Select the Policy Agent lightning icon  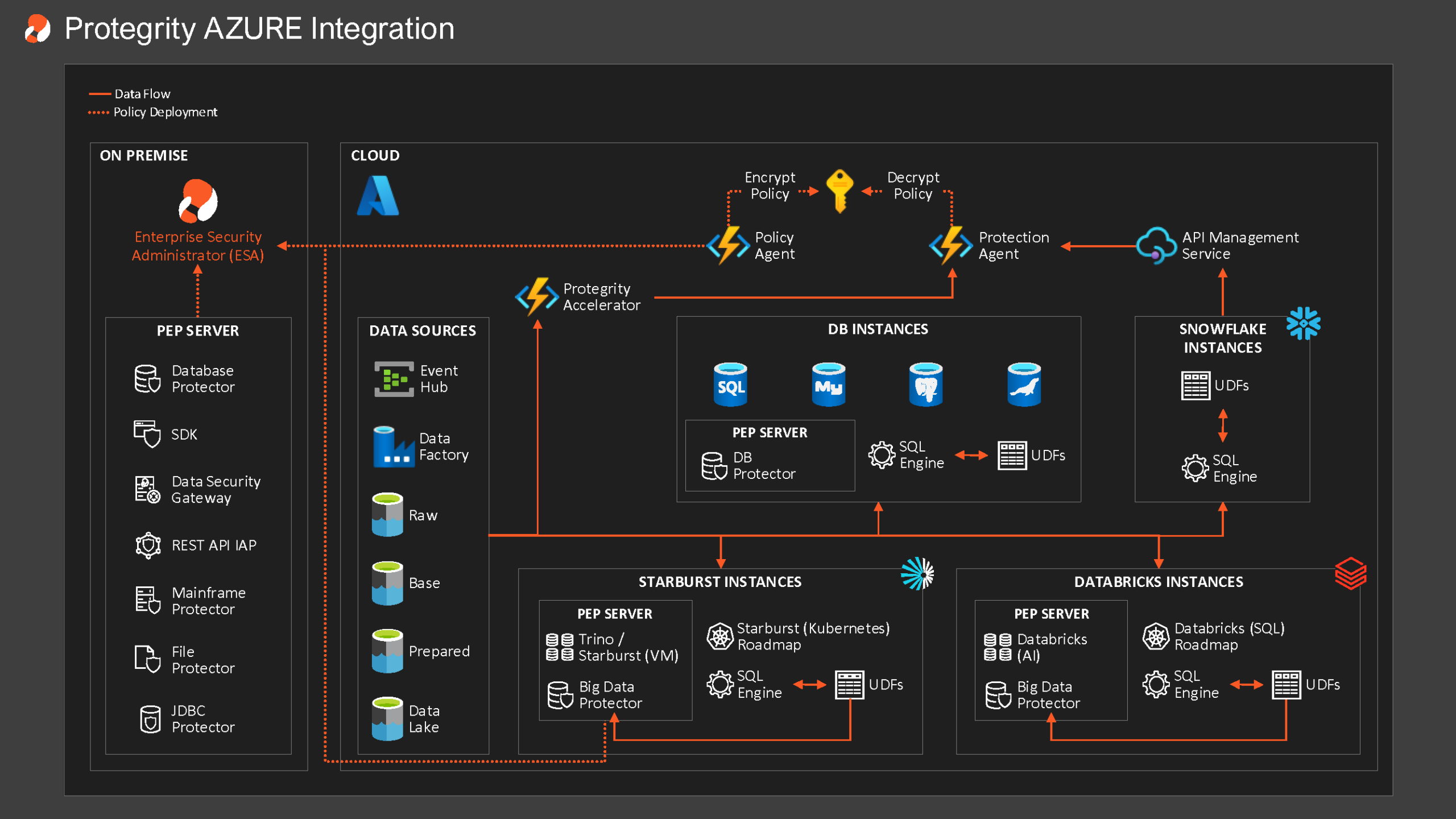tap(729, 246)
